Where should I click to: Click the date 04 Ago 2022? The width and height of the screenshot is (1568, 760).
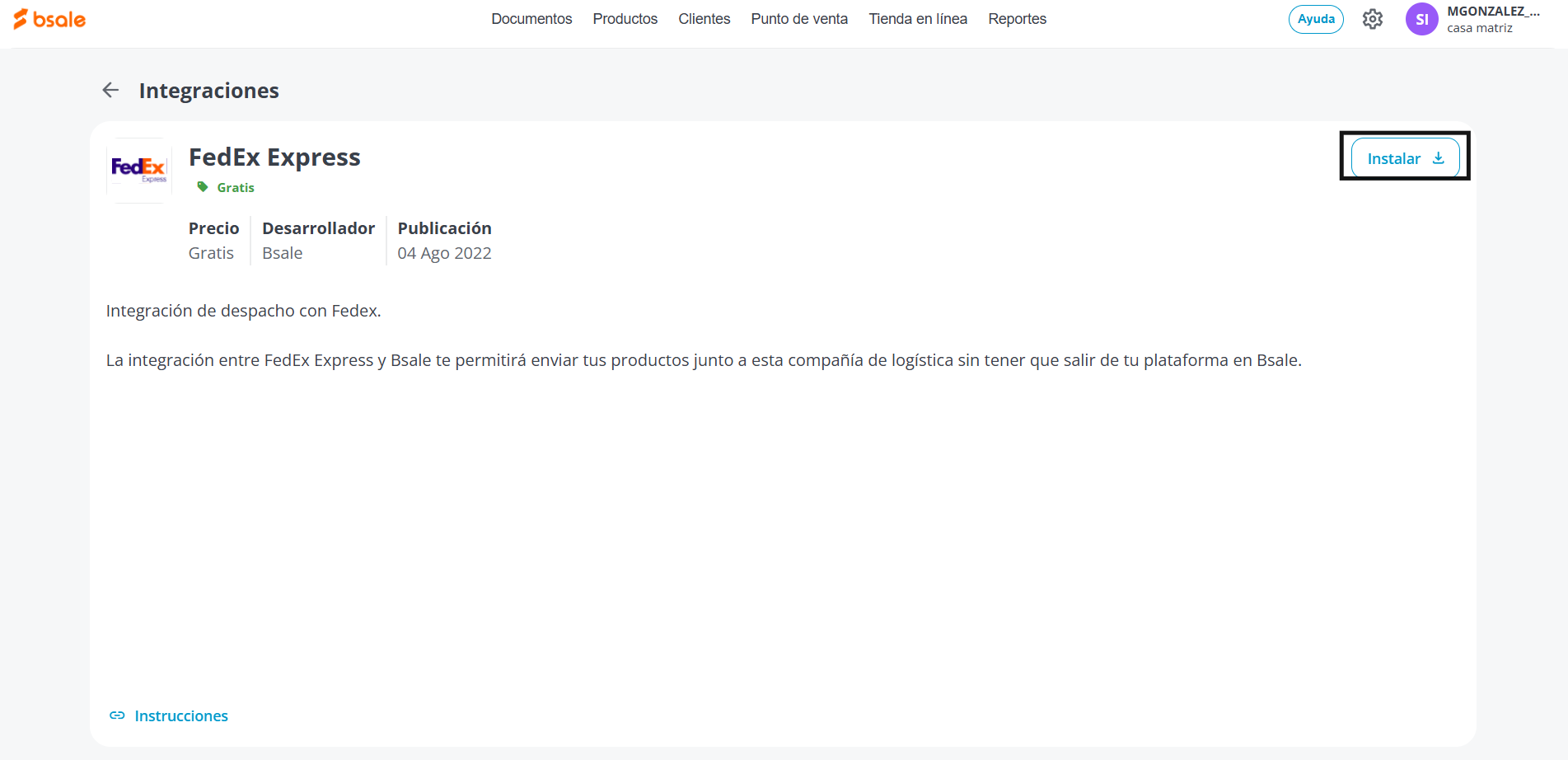tap(445, 253)
